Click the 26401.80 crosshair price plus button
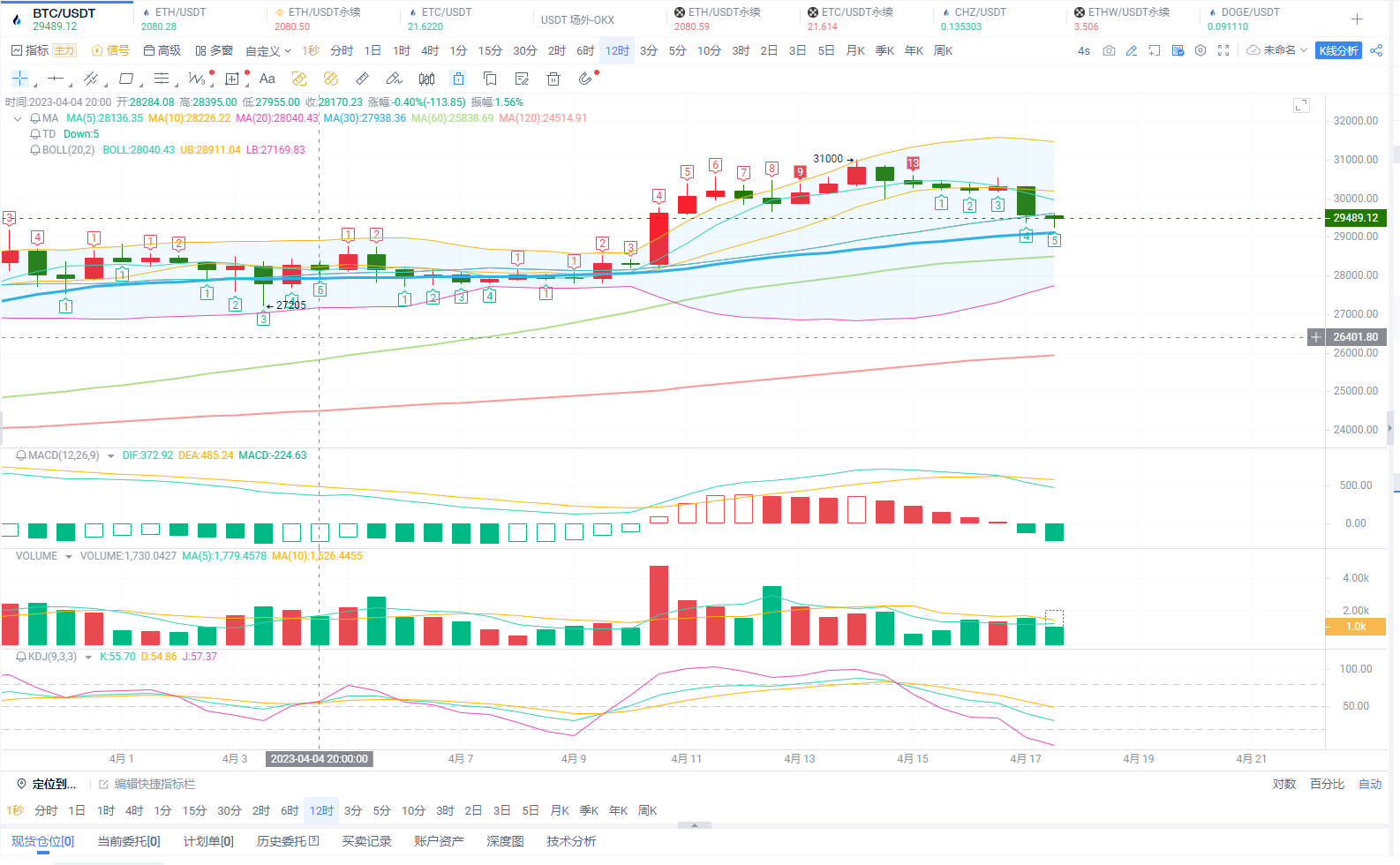 (x=1316, y=337)
